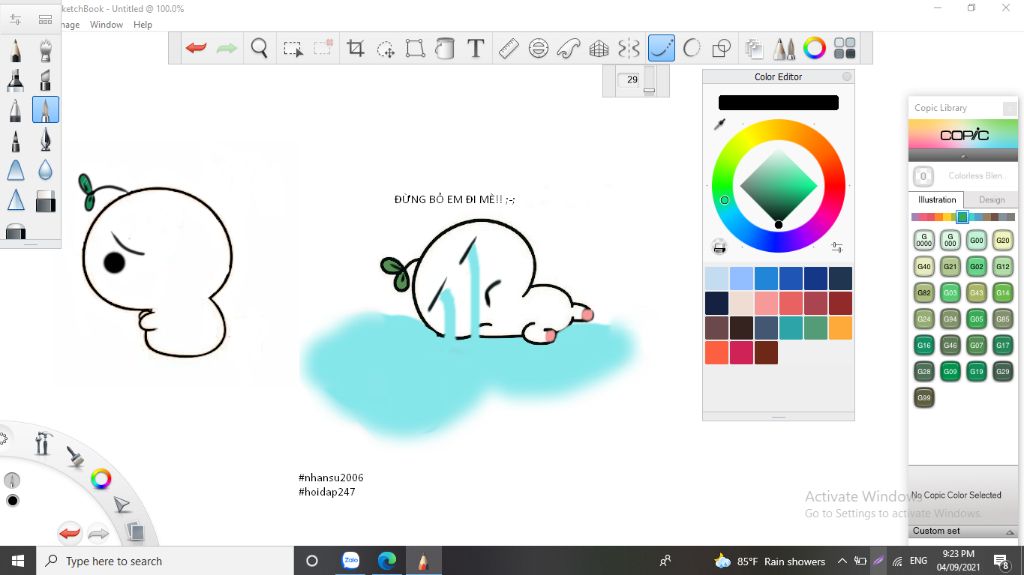The image size is (1024, 575).
Task: Pick the G99 Copic color
Action: click(x=923, y=397)
